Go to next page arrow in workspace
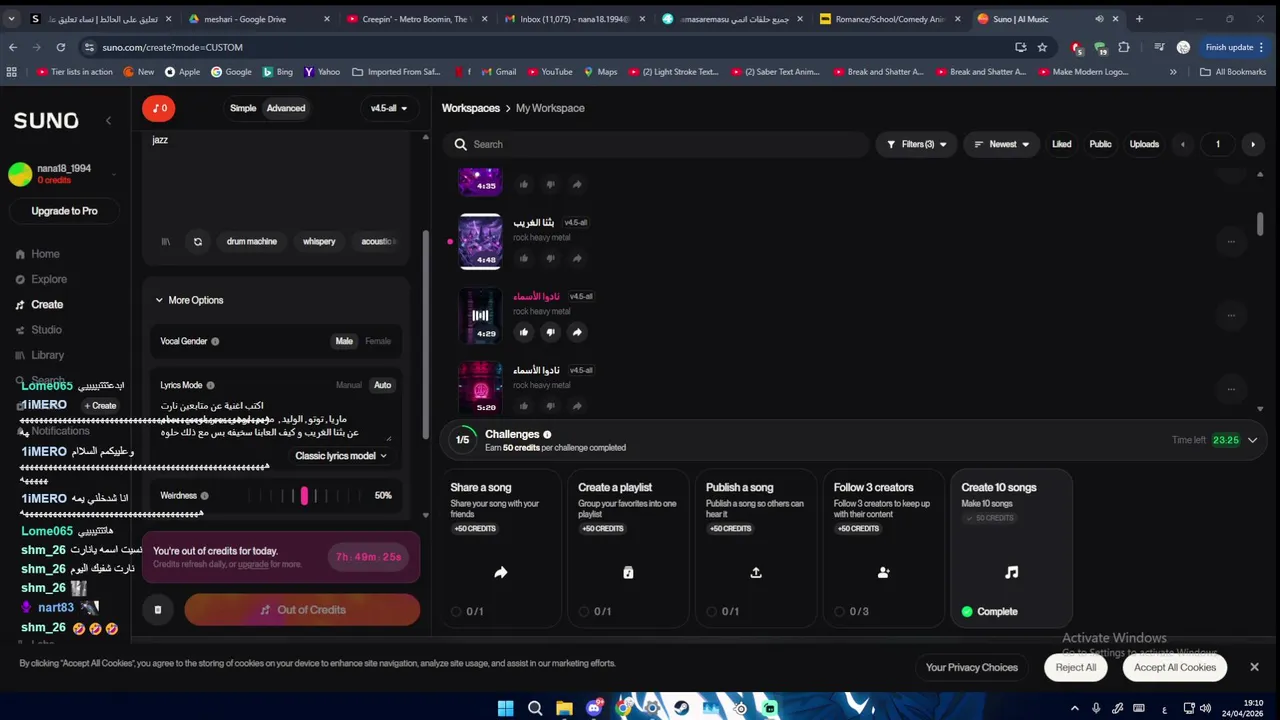This screenshot has height=720, width=1280. tap(1252, 144)
